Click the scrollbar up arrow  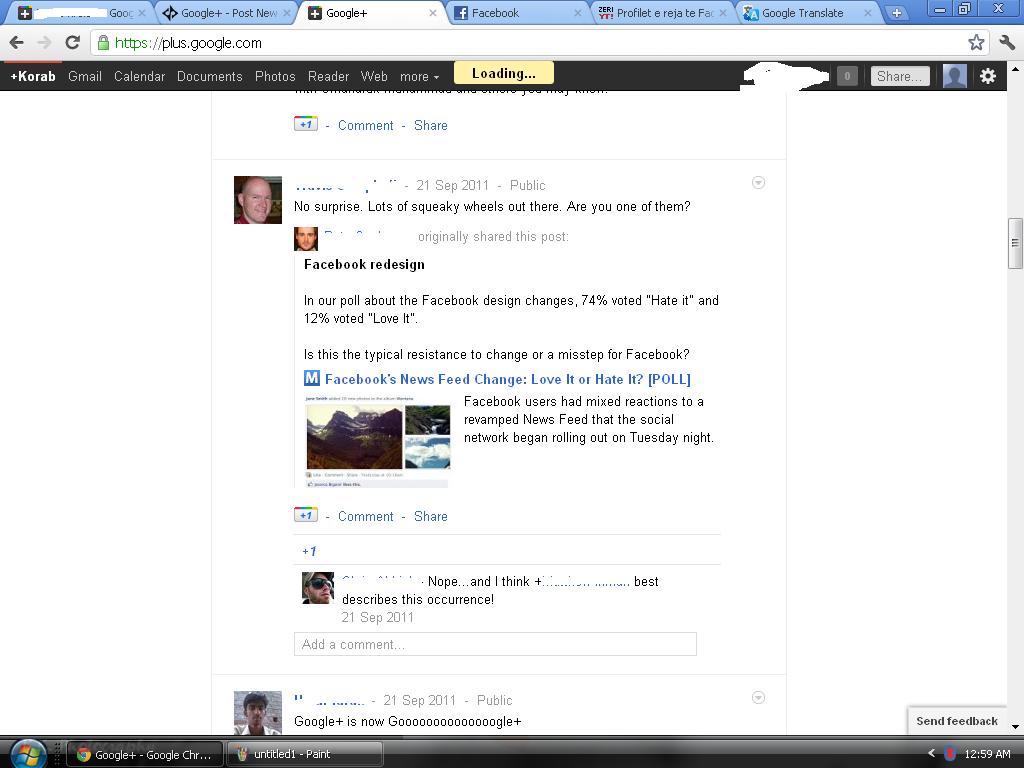pos(1015,68)
